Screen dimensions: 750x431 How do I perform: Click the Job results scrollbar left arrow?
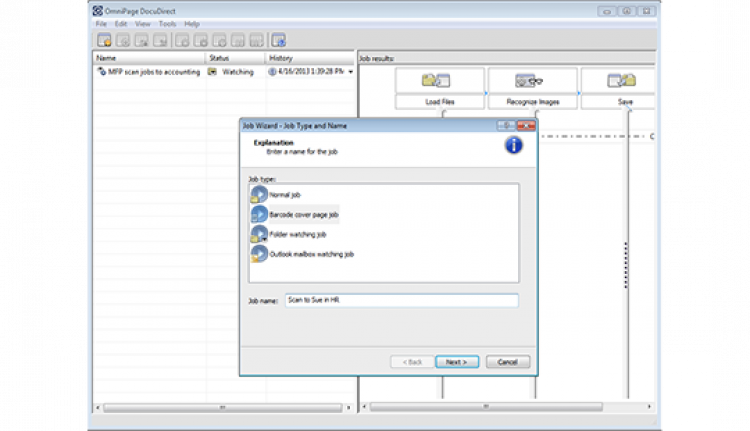coord(364,407)
